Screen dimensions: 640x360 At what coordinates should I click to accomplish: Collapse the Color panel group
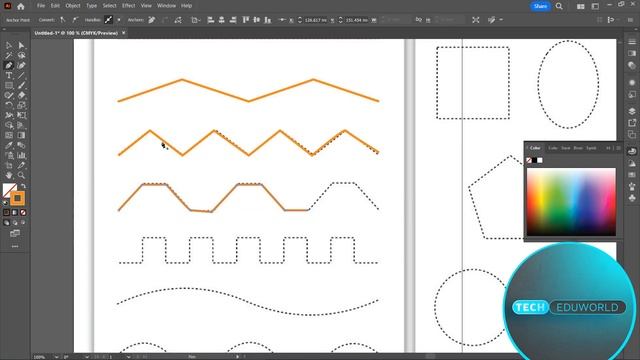pyautogui.click(x=608, y=148)
